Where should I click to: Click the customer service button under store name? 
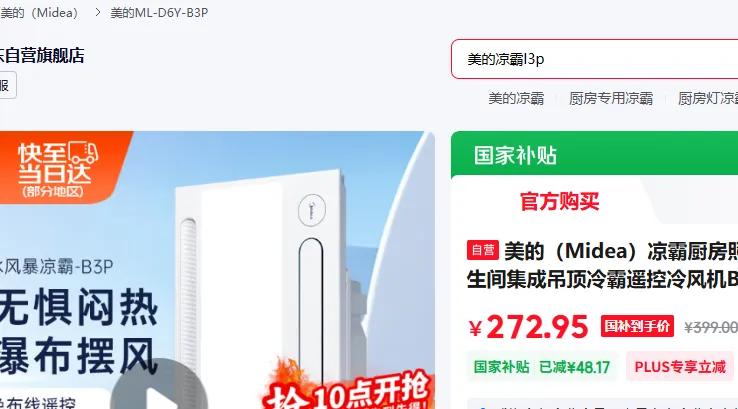8,85
